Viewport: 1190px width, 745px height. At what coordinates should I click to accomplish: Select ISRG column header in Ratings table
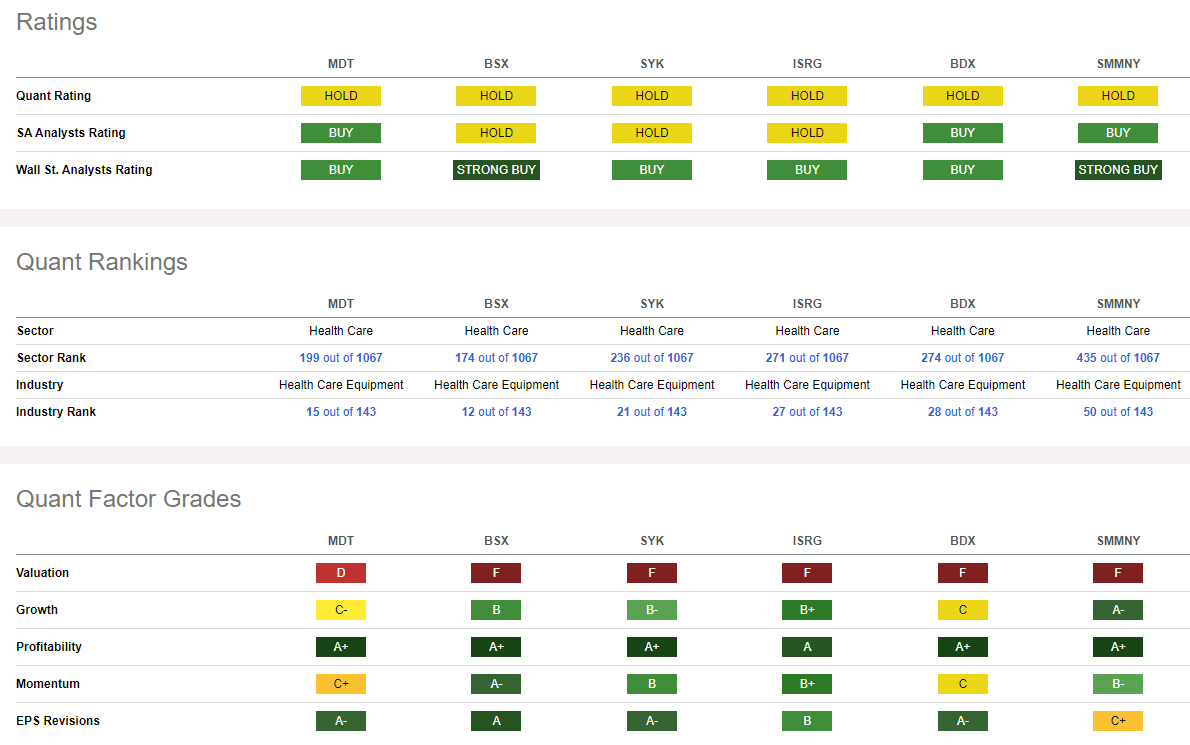[x=807, y=64]
